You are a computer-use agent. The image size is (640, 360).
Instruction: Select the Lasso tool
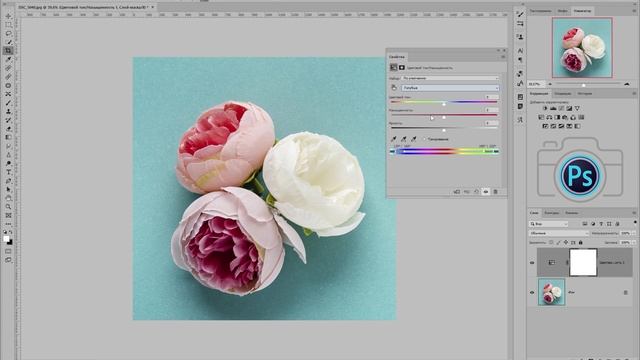pos(8,33)
